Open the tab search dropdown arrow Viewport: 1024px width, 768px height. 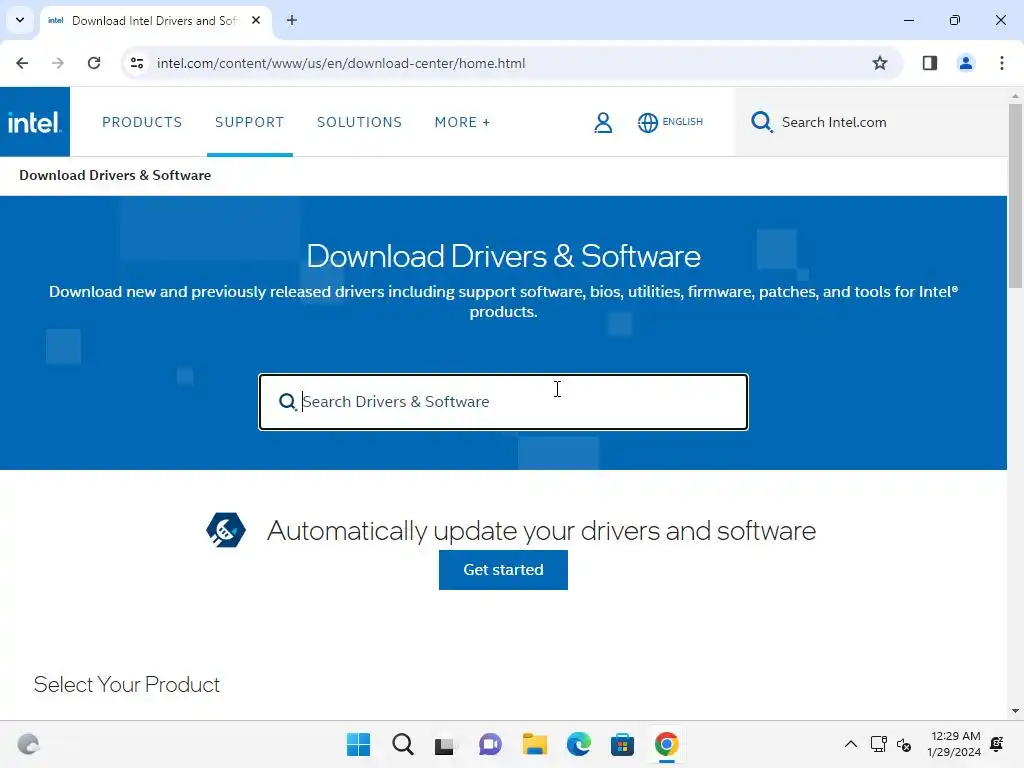point(20,20)
